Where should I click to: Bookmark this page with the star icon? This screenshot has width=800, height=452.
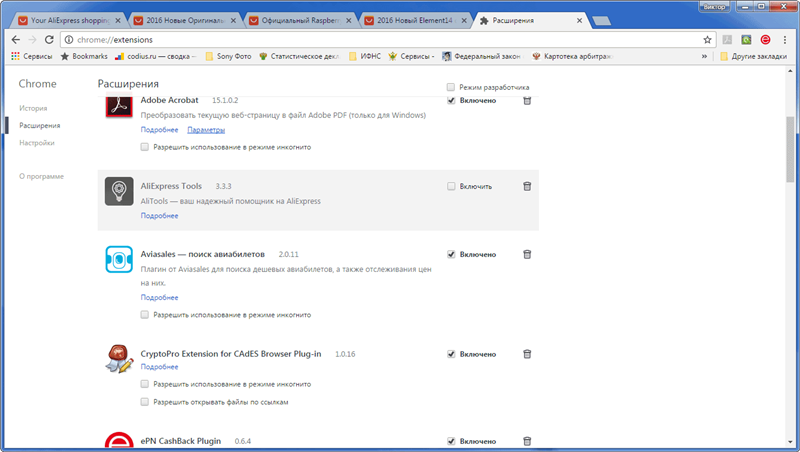(x=707, y=39)
